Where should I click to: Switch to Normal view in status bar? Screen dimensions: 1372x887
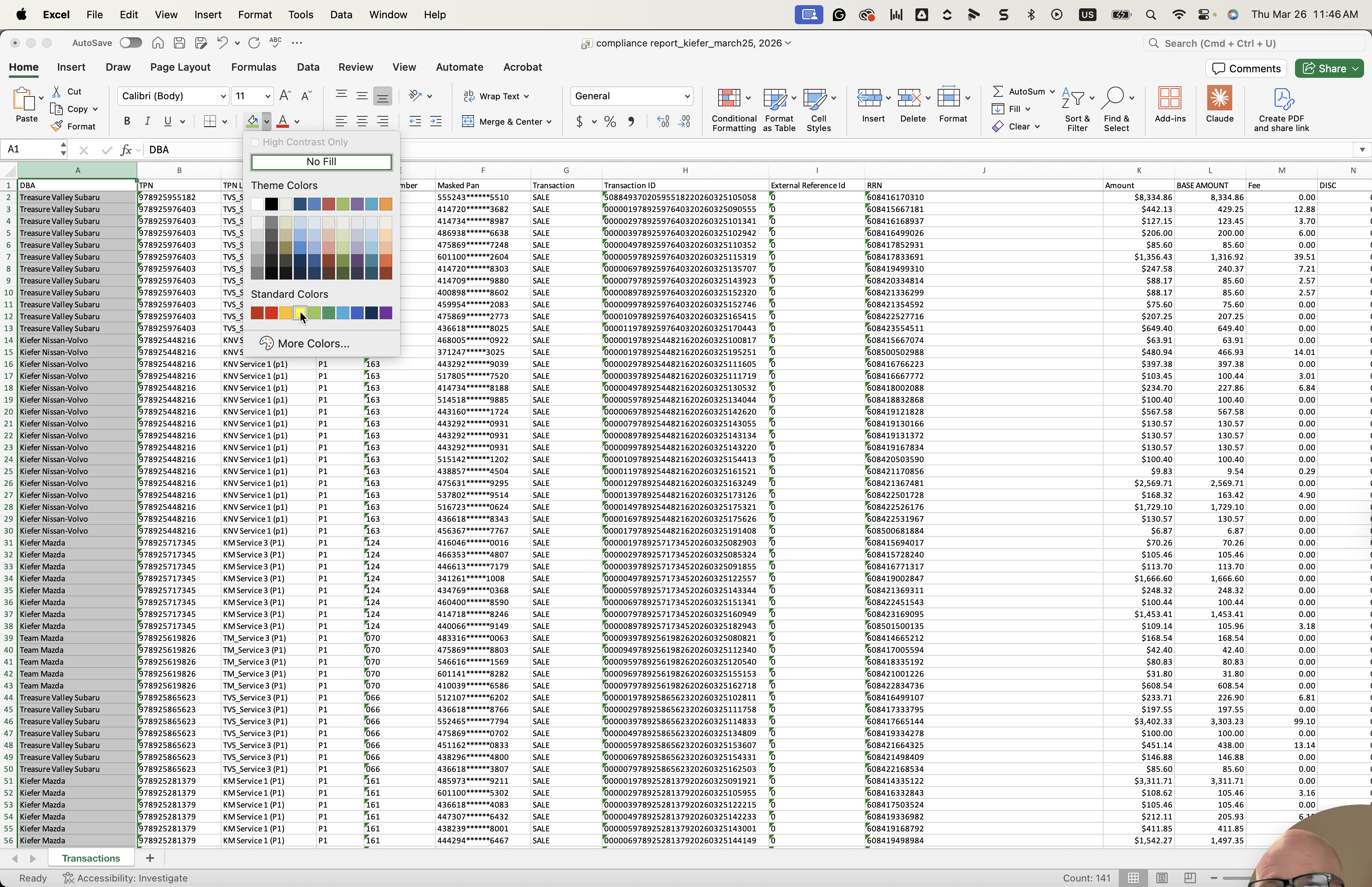pos(1133,878)
